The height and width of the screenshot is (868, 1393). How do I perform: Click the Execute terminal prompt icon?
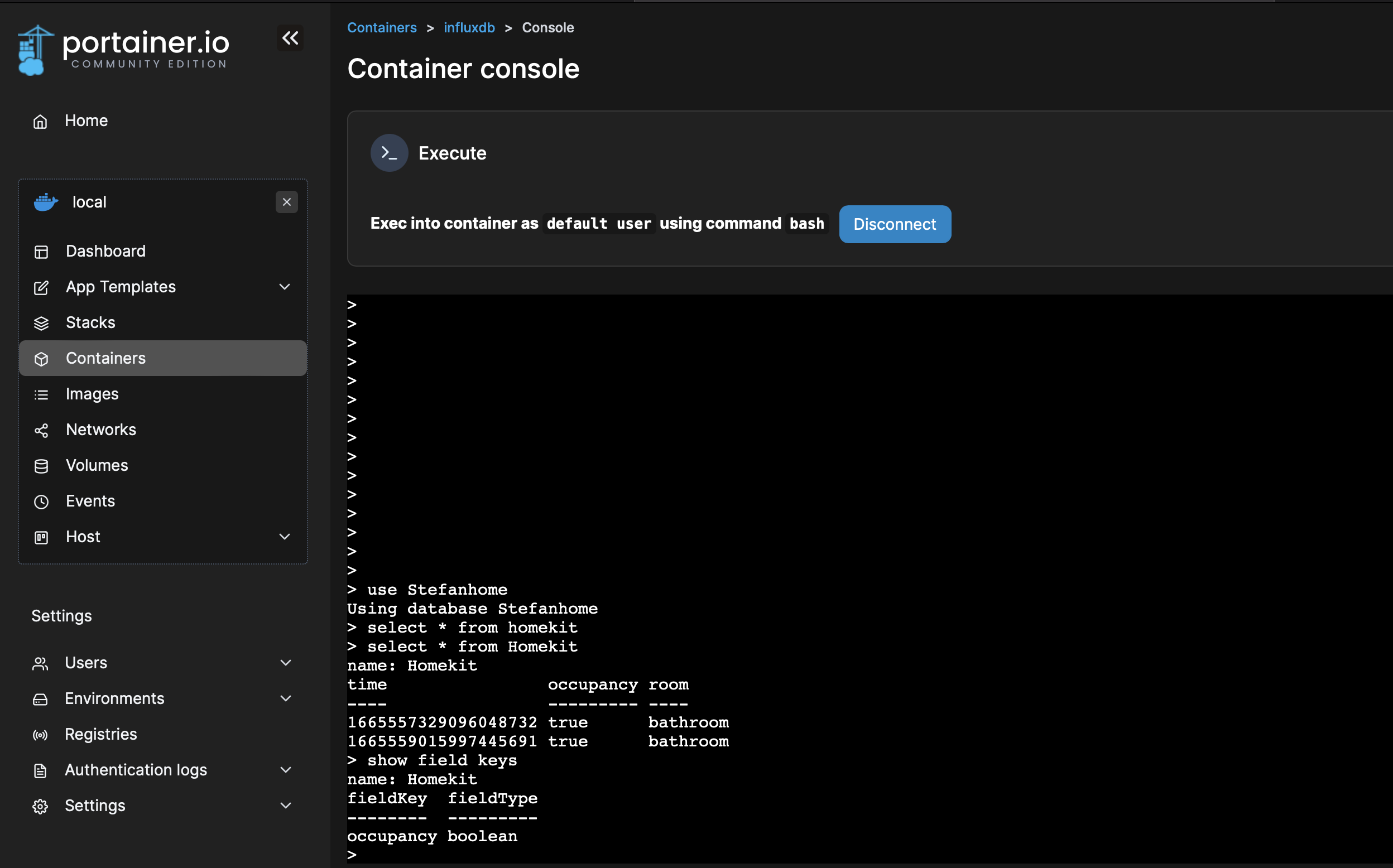(x=390, y=153)
